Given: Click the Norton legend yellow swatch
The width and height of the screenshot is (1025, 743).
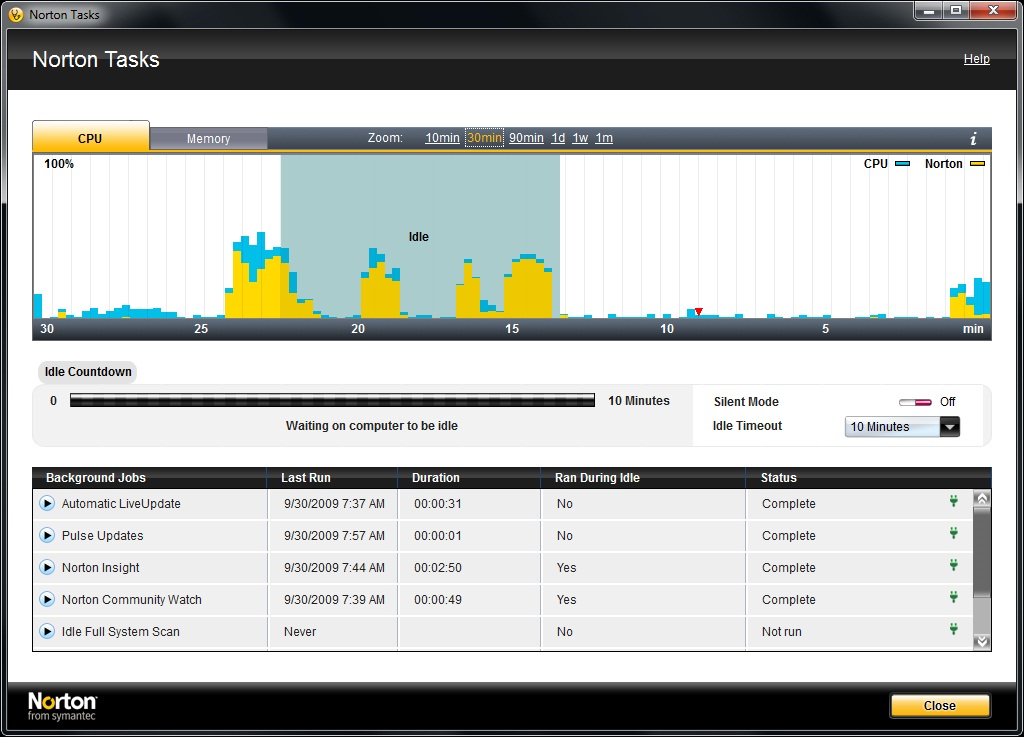Looking at the screenshot, I should [977, 165].
